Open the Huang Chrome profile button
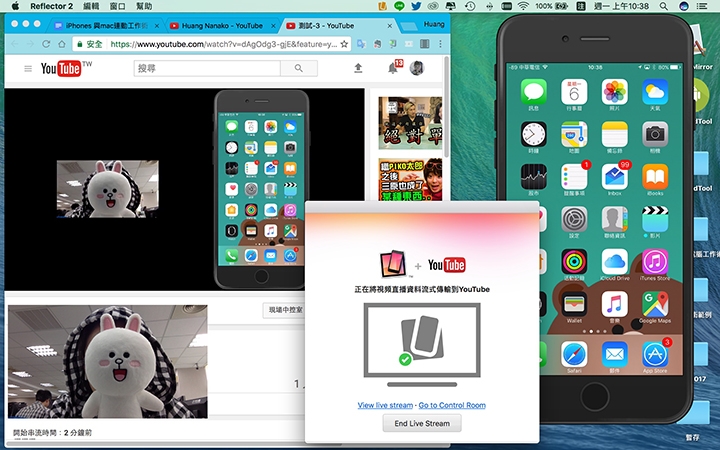Image resolution: width=720 pixels, height=450 pixels. pyautogui.click(x=433, y=24)
